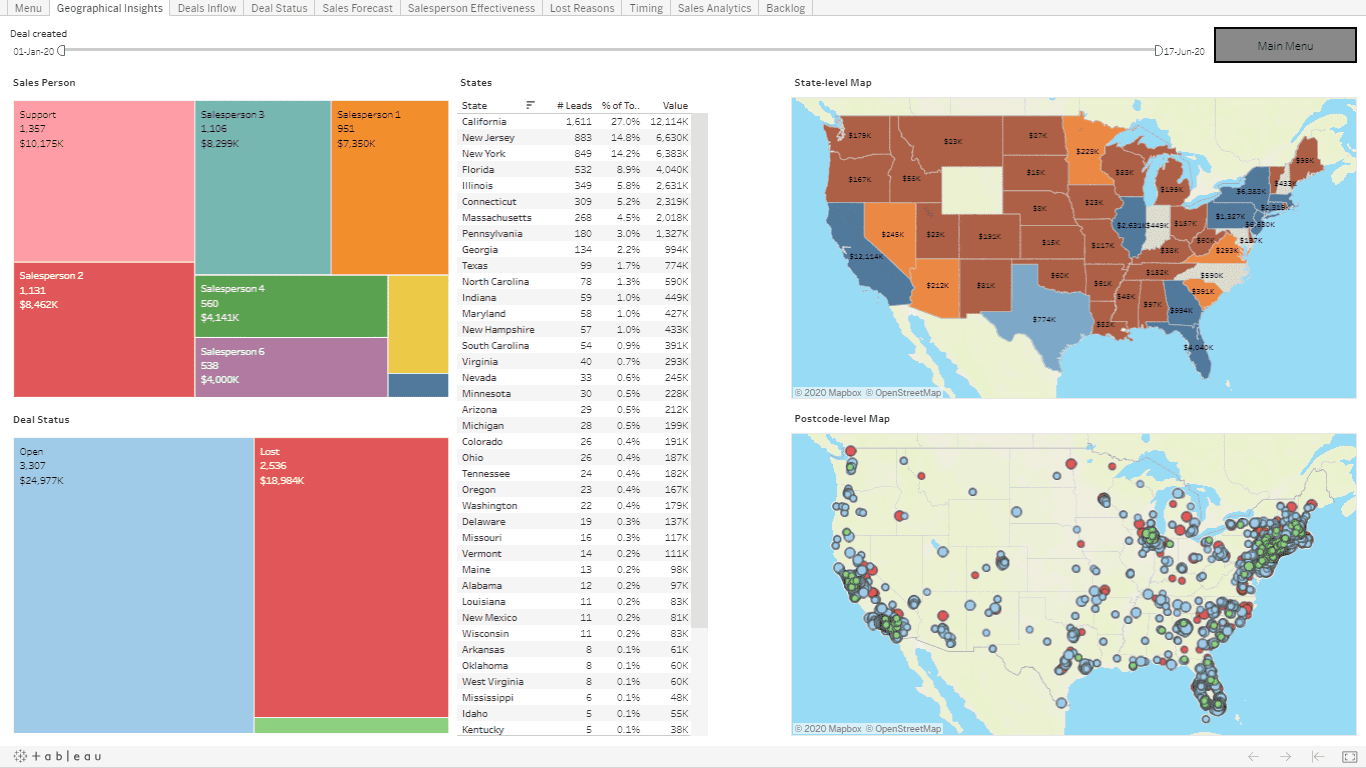The image size is (1366, 768).
Task: Select the Support treemap tile
Action: coord(104,181)
